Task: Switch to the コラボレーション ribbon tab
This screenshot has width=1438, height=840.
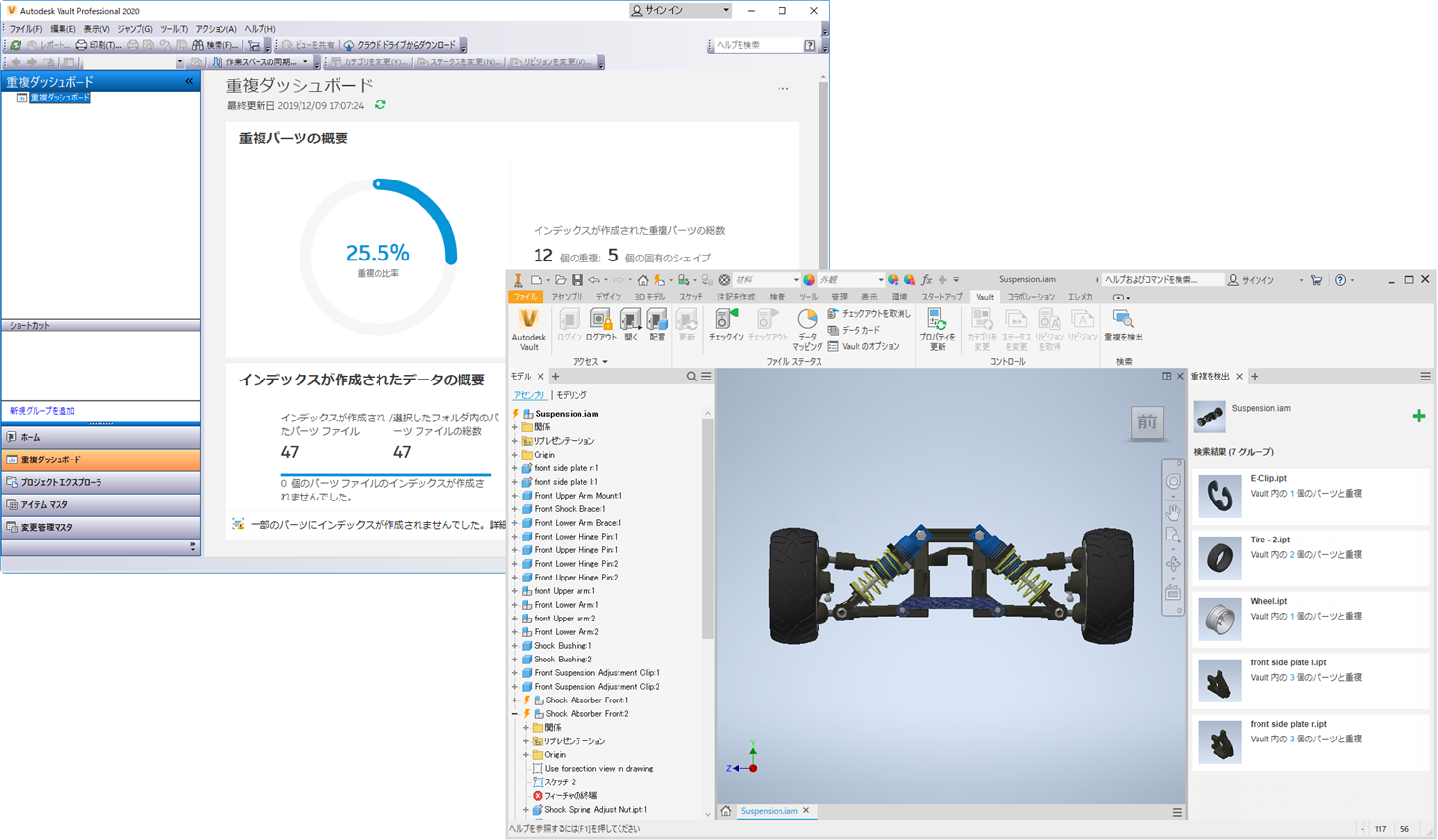Action: click(1030, 297)
